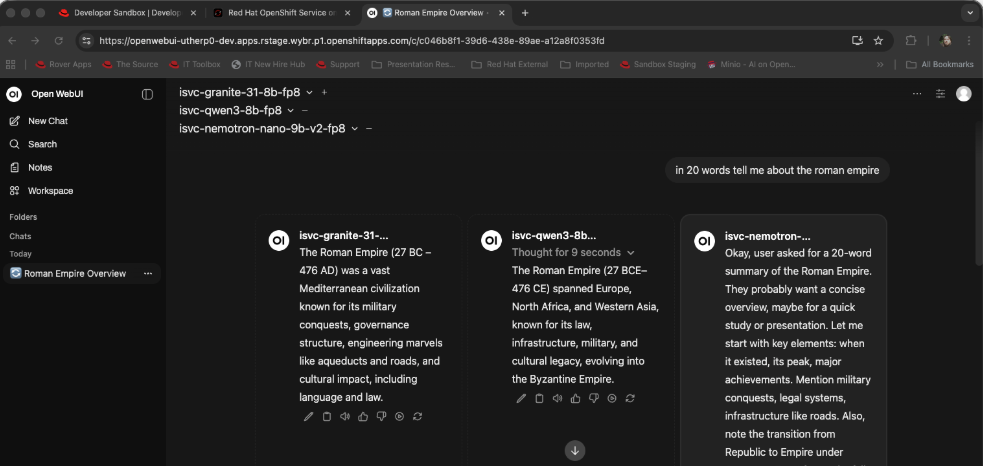Thumbs down the granite response
The image size is (983, 466).
(x=381, y=416)
